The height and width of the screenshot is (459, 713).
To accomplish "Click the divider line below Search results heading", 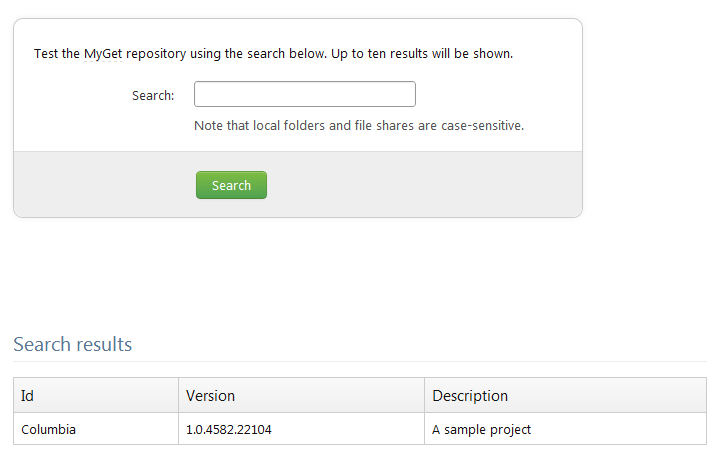I will pos(360,361).
